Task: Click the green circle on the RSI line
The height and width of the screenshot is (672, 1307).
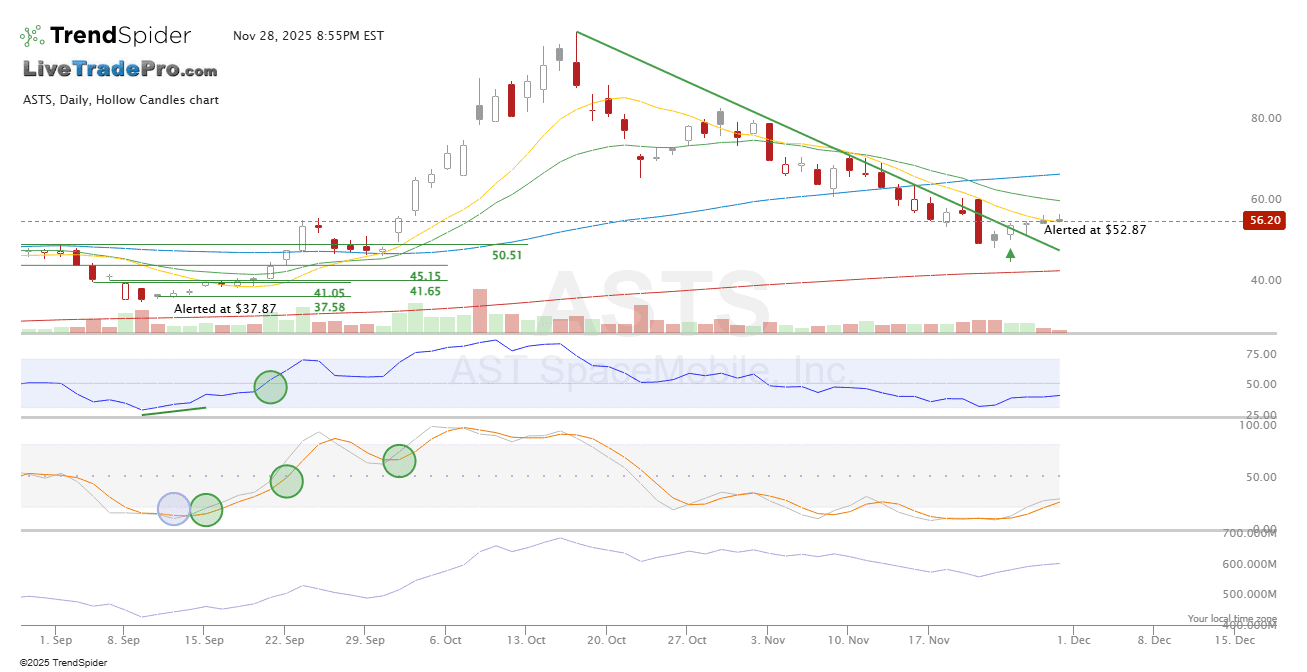Action: tap(270, 386)
